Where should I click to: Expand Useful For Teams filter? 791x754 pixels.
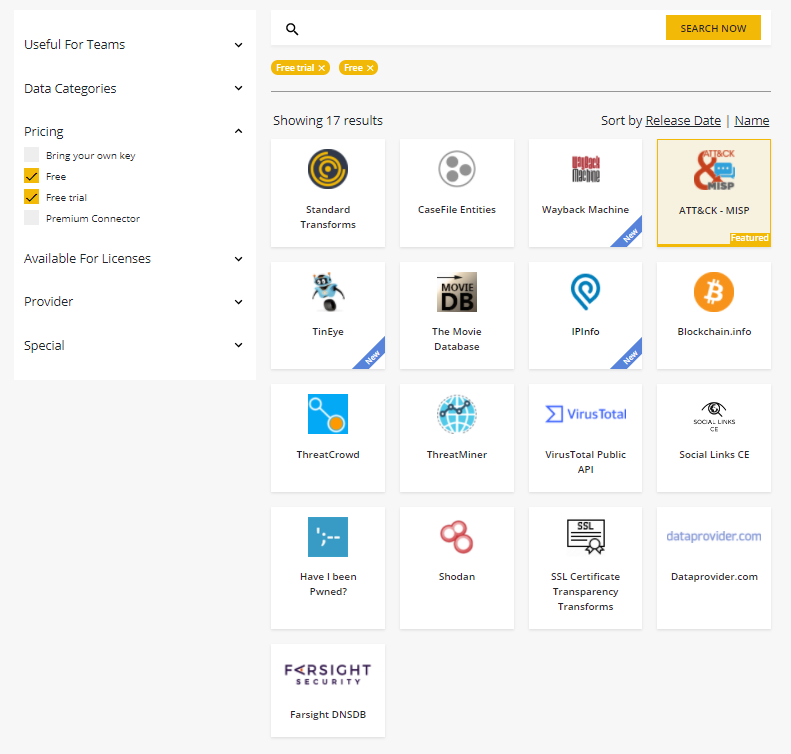coord(134,45)
